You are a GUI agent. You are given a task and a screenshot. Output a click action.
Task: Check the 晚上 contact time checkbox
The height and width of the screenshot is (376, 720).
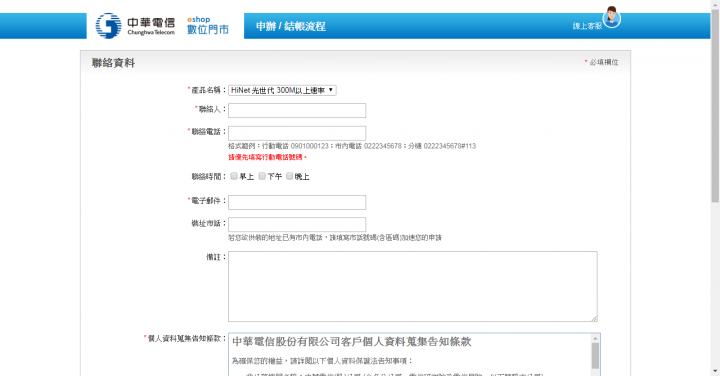coord(289,176)
